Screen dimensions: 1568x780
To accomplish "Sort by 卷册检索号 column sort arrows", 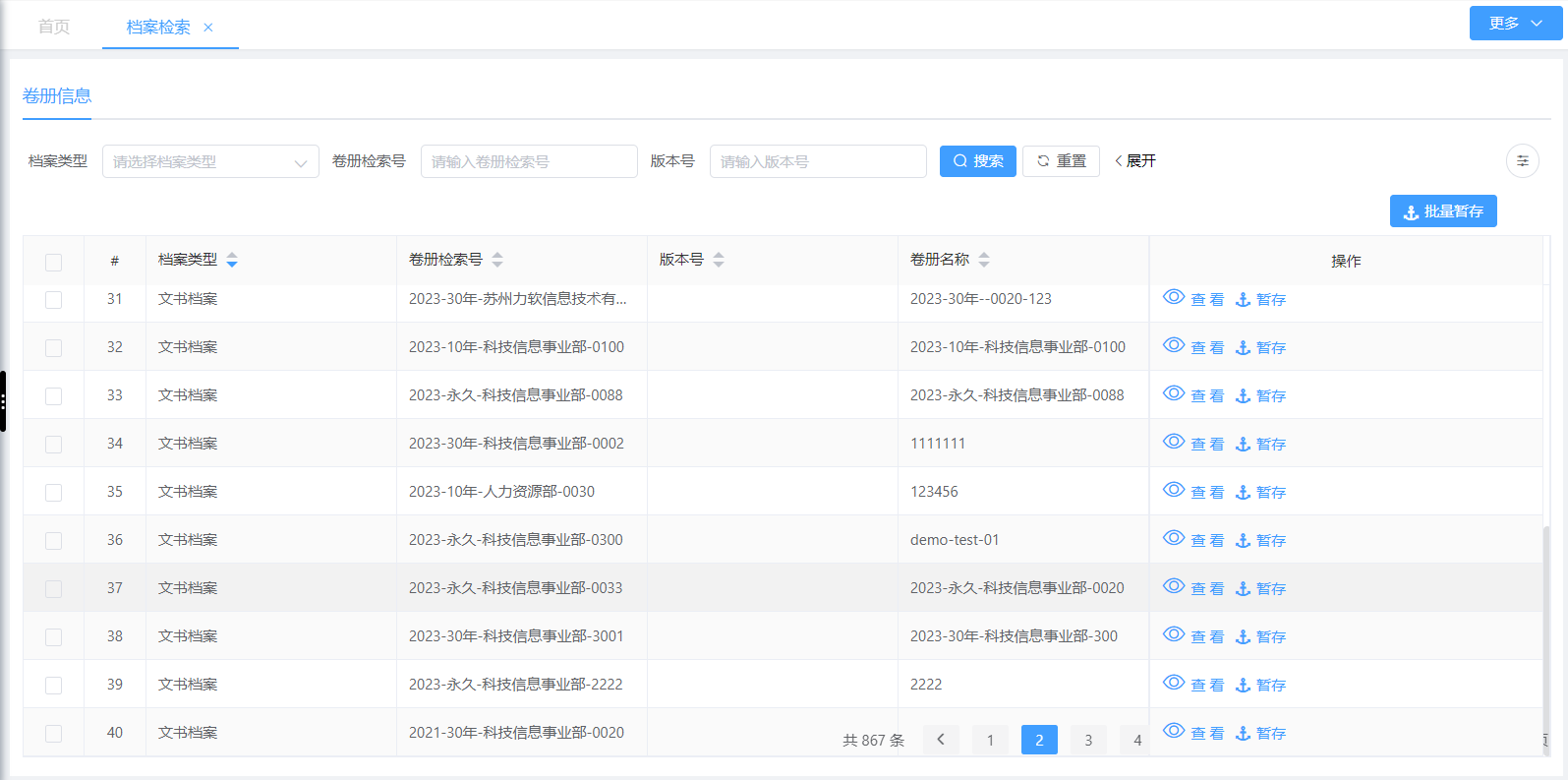I will [497, 260].
